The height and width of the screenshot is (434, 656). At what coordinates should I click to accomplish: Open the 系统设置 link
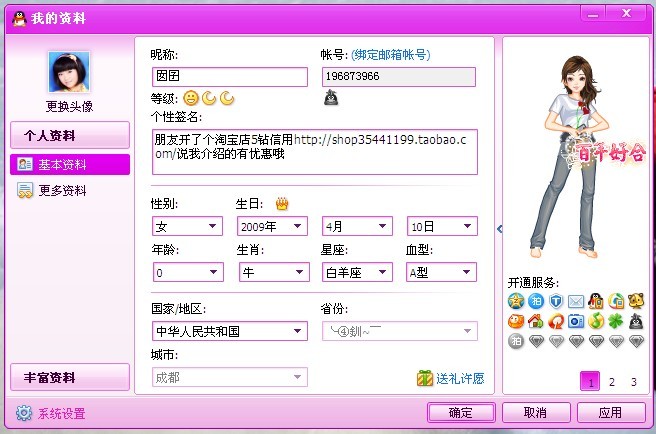(62, 413)
